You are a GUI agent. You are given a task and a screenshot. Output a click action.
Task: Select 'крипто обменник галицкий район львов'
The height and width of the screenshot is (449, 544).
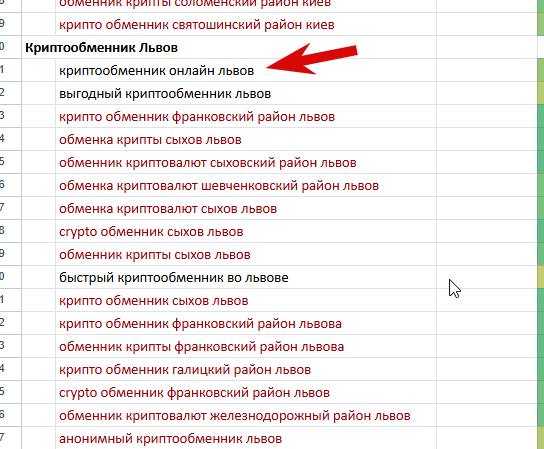[246, 369]
